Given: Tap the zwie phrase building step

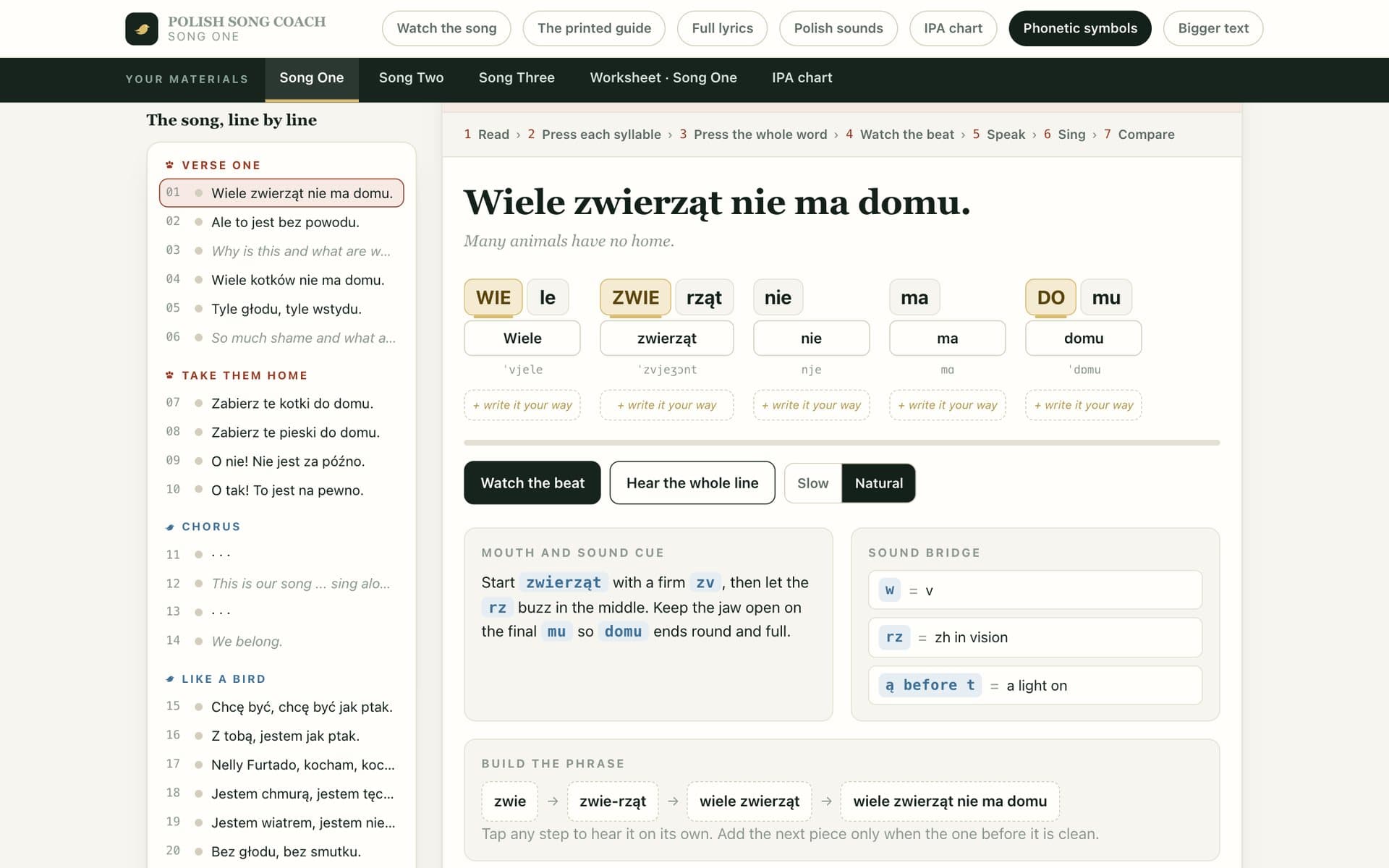Looking at the screenshot, I should 510,801.
